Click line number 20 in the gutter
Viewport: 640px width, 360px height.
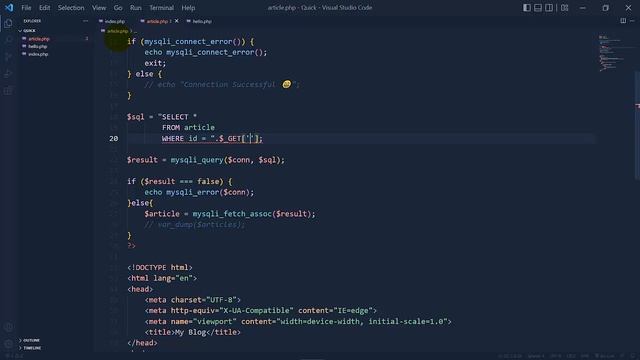click(113, 139)
